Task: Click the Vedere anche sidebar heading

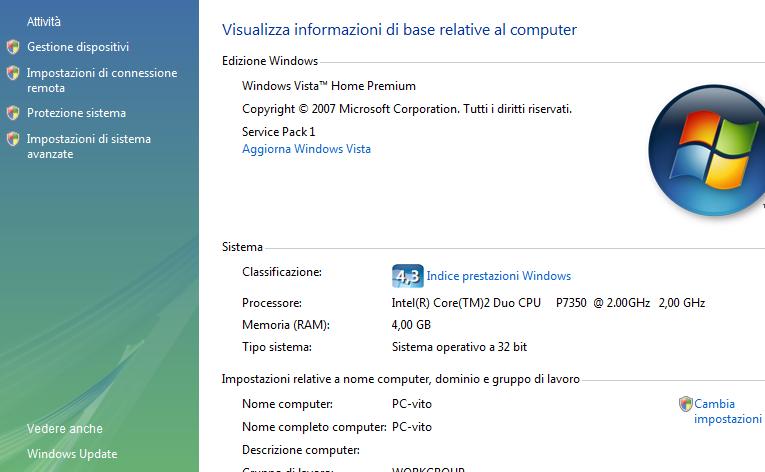Action: tap(65, 429)
